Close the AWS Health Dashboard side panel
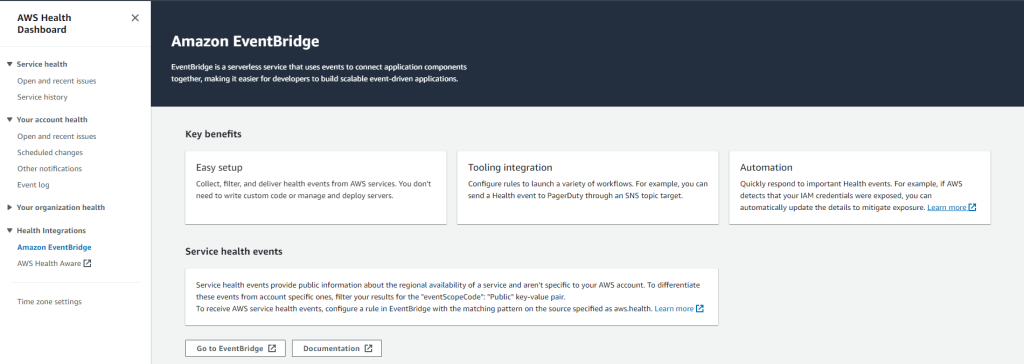The image size is (1024, 364). click(x=135, y=18)
